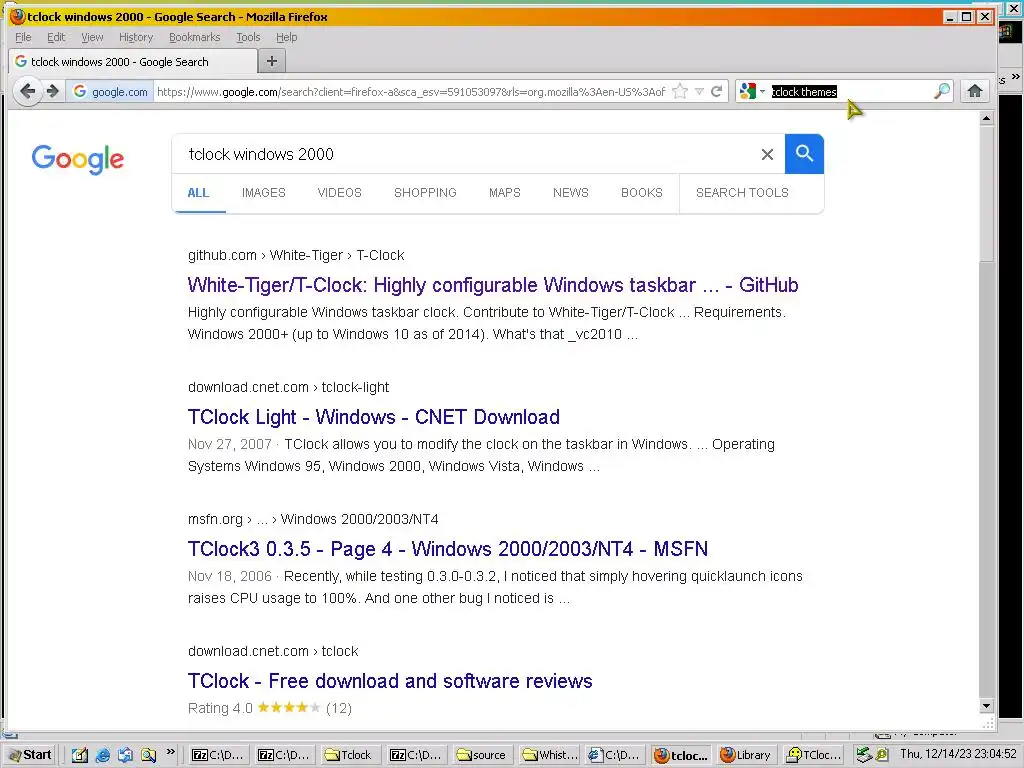Click the magnifier in Firefox search box
This screenshot has height=768, width=1024.
click(941, 91)
